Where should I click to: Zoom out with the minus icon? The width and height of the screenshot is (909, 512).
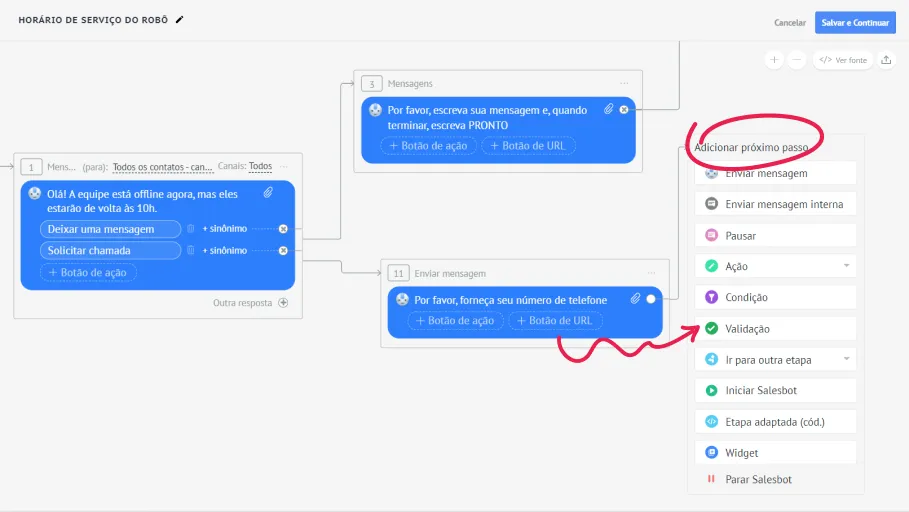coord(797,60)
